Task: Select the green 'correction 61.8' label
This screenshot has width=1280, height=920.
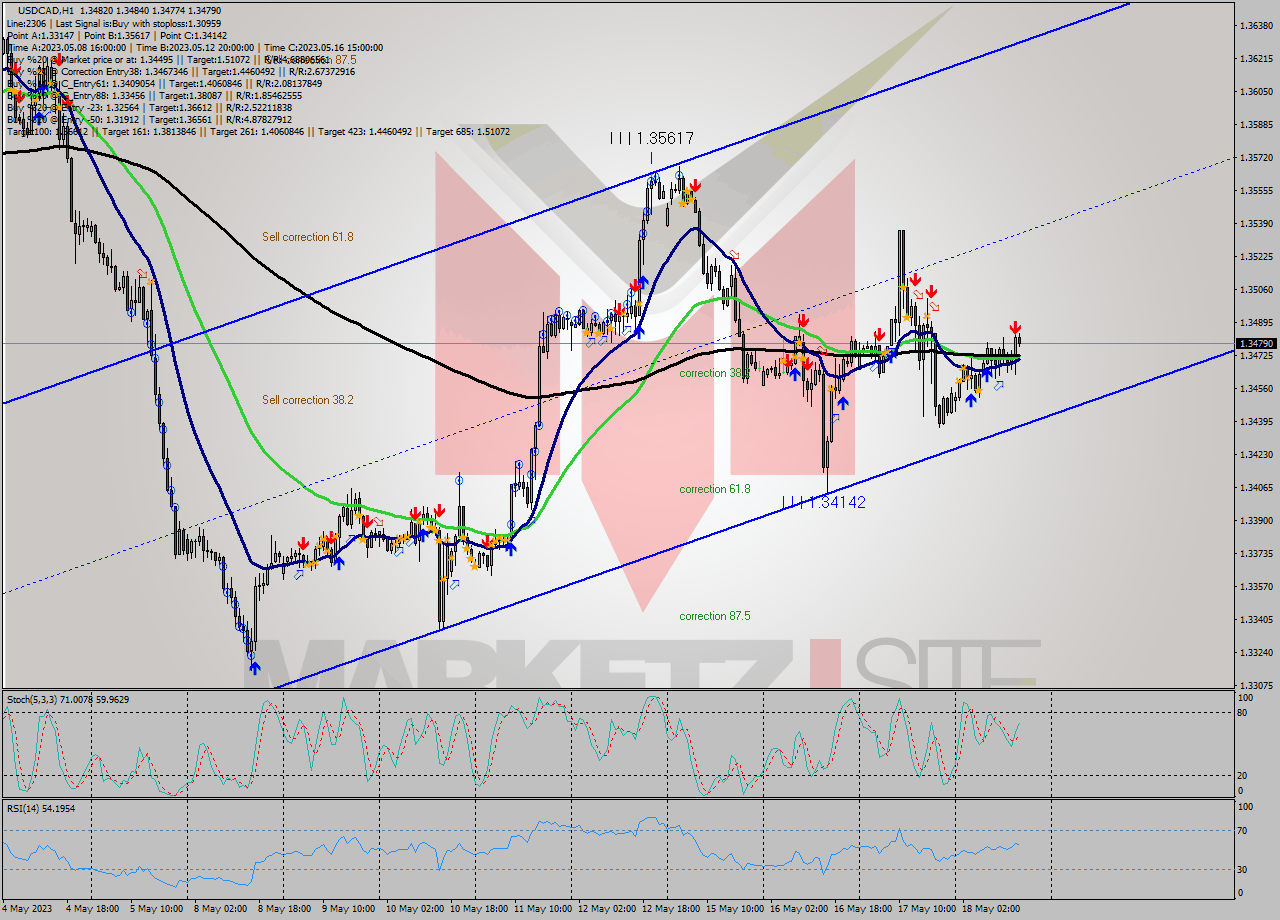Action: pyautogui.click(x=715, y=489)
